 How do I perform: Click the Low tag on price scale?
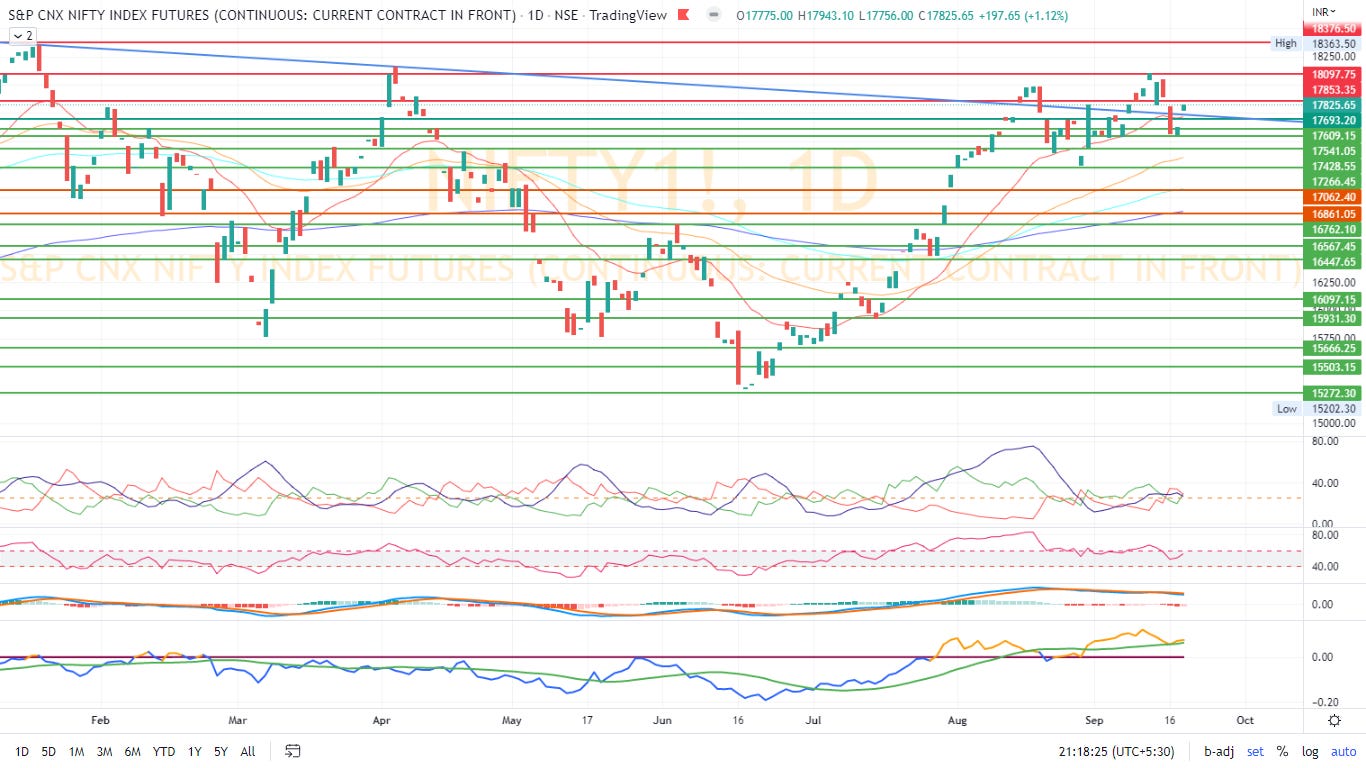point(1286,408)
